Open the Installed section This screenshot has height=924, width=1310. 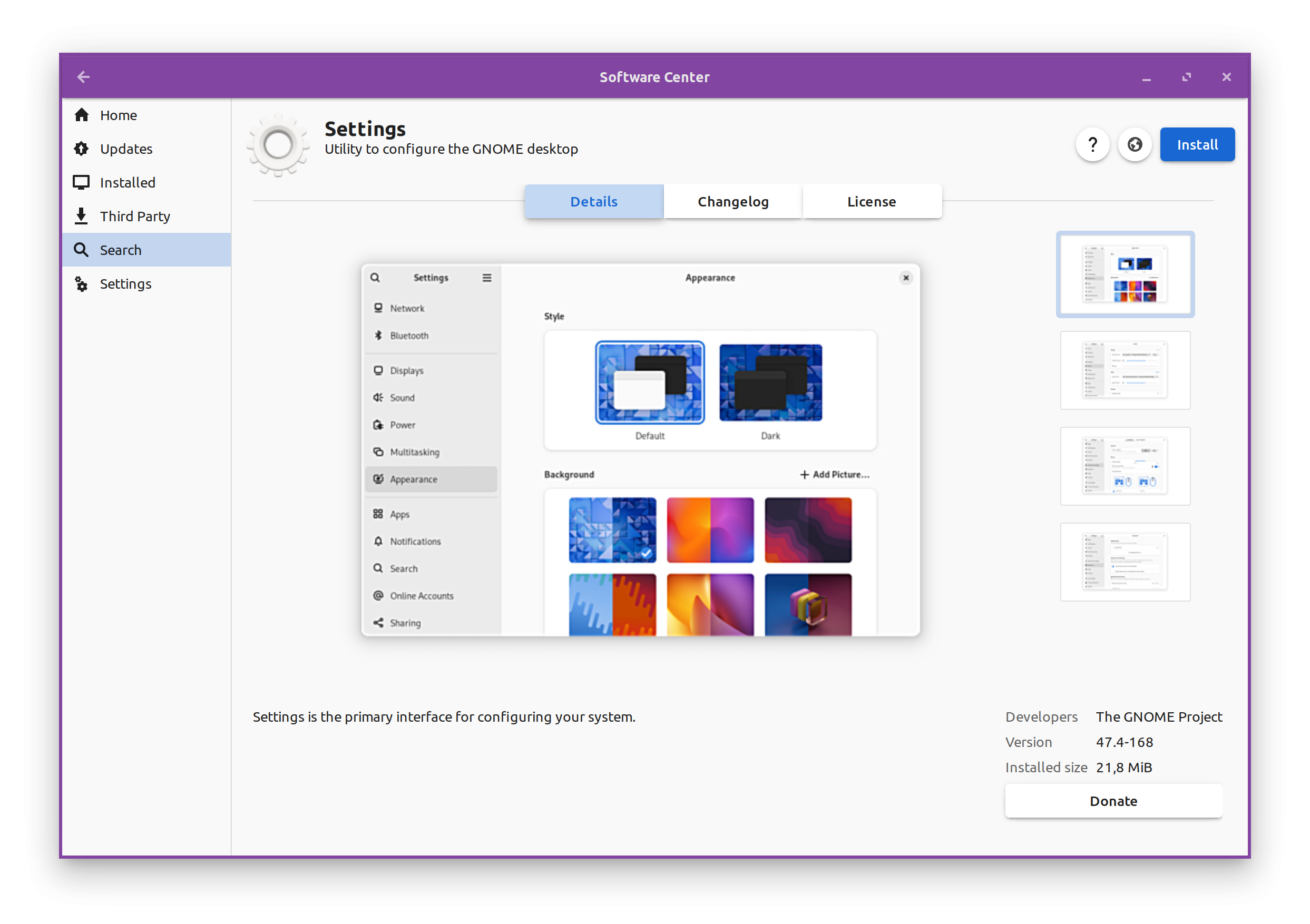127,182
